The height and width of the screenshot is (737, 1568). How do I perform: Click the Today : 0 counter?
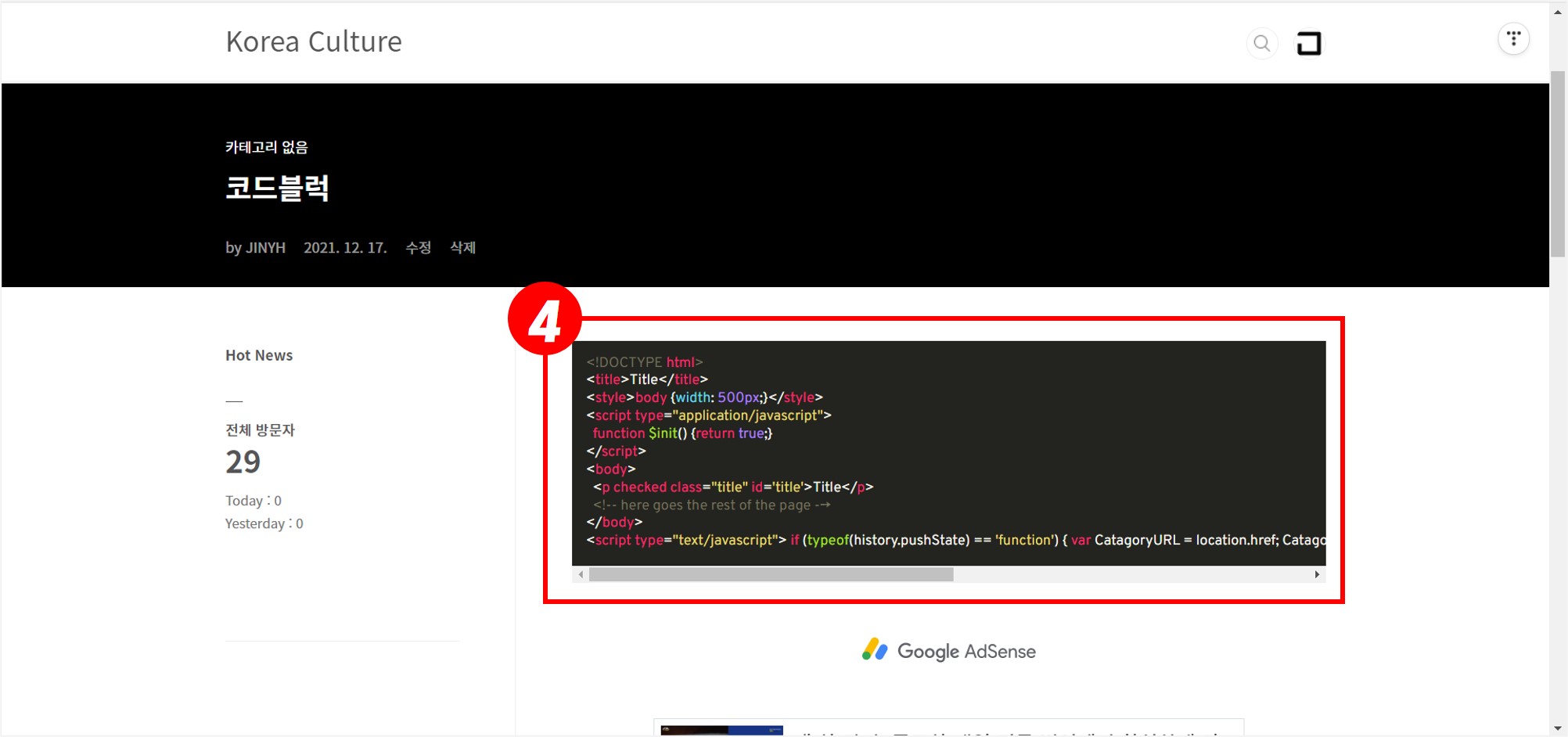(254, 501)
